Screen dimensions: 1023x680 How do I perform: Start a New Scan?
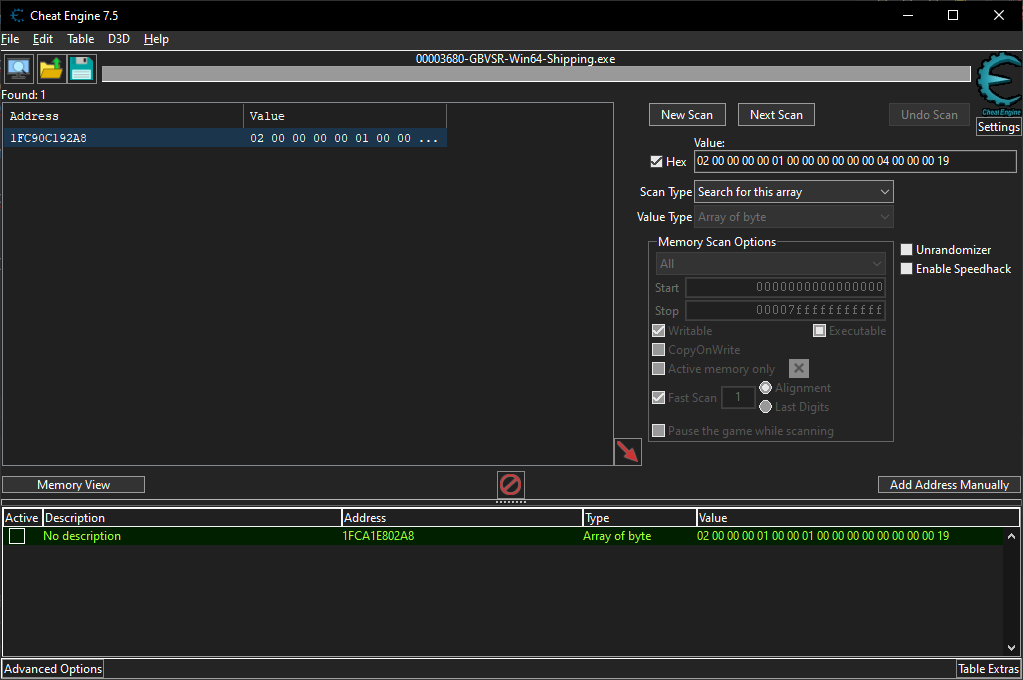(x=687, y=115)
